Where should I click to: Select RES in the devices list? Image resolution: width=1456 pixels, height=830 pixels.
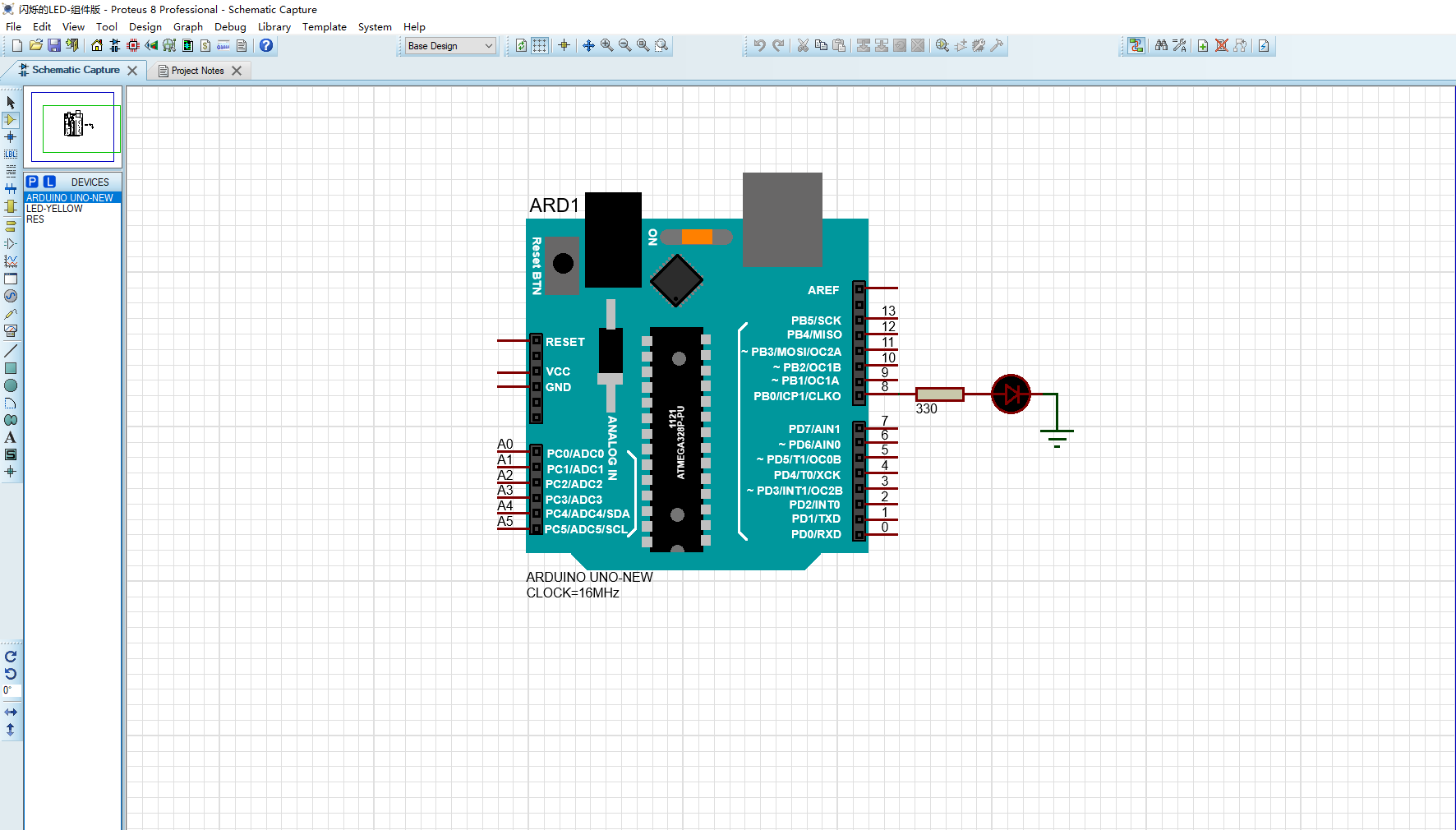point(72,219)
